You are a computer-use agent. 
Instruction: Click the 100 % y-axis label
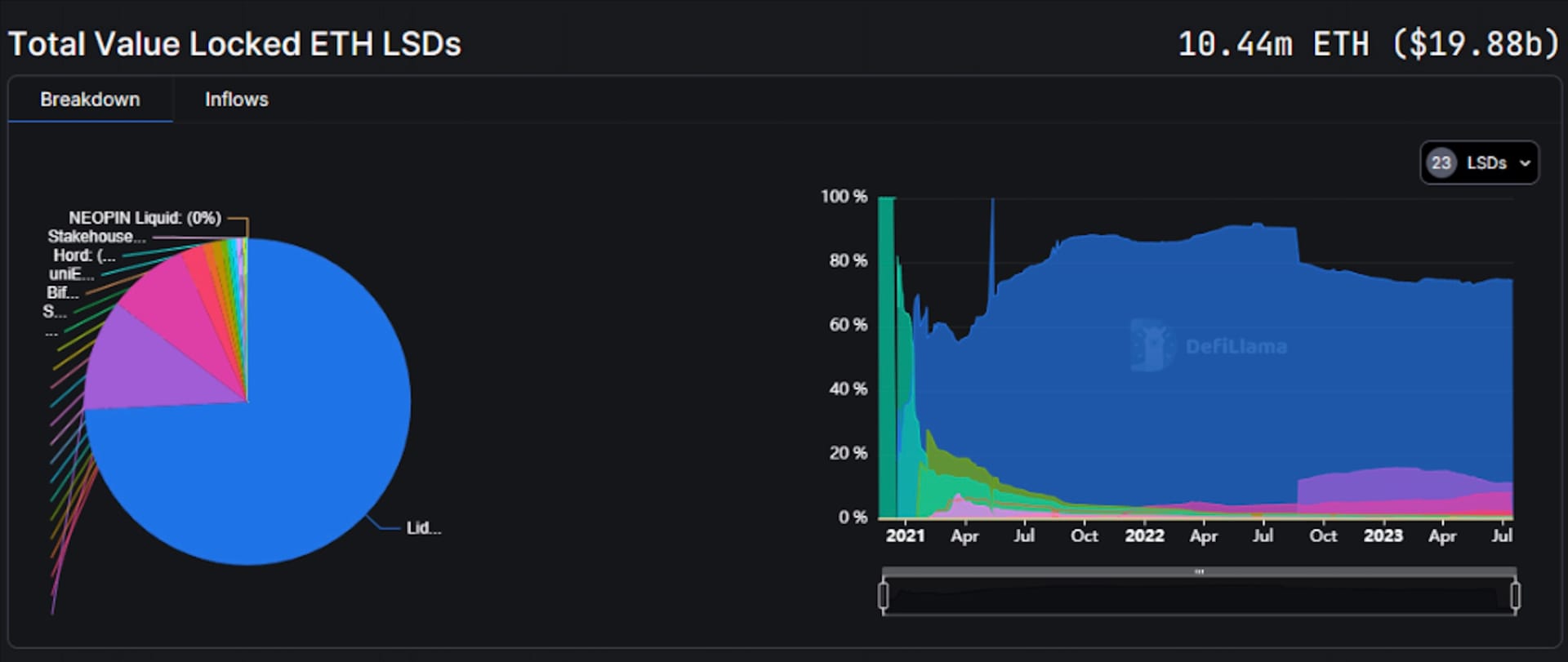[844, 197]
